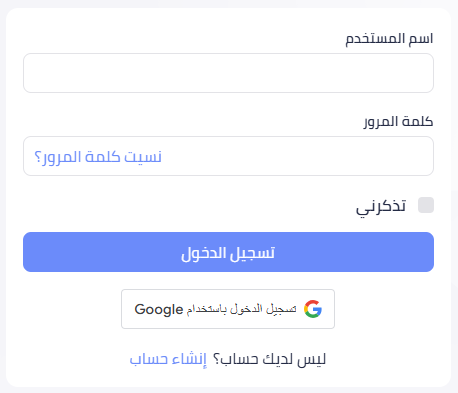Follow the blue create account link at the bottom

[x=168, y=359]
